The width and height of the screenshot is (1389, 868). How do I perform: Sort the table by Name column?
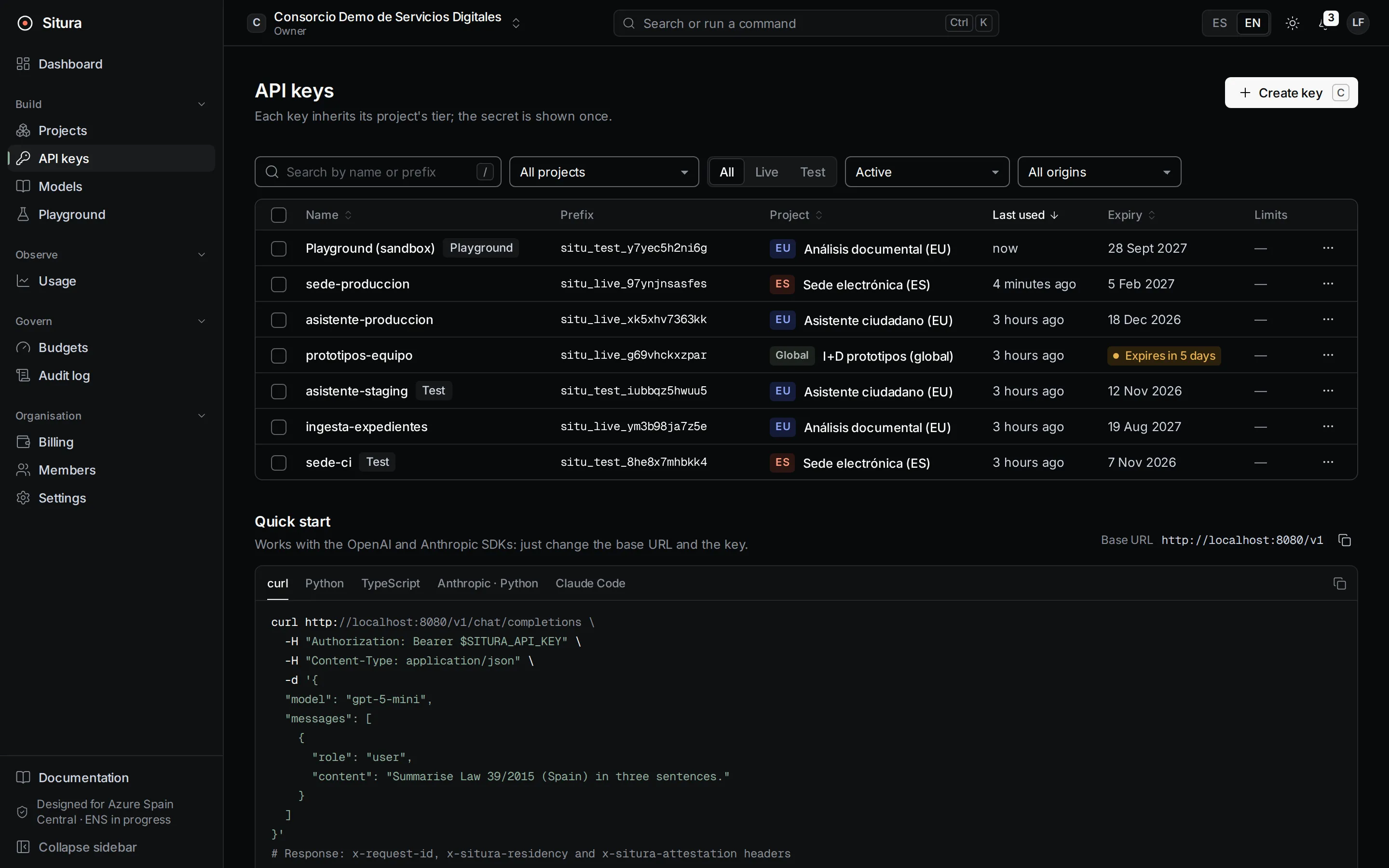click(x=328, y=215)
